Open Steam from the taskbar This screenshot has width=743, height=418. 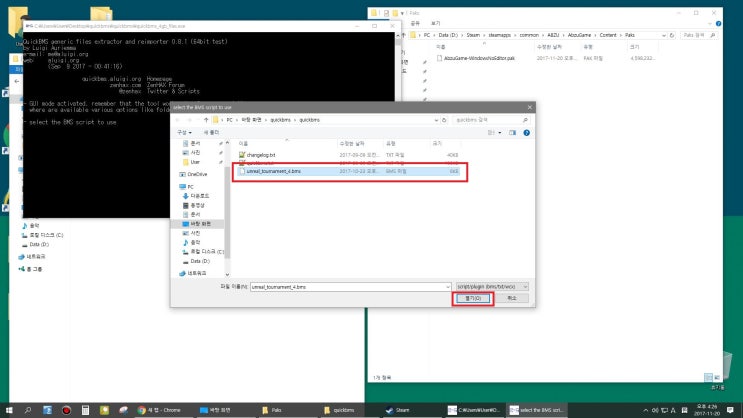tap(401, 409)
